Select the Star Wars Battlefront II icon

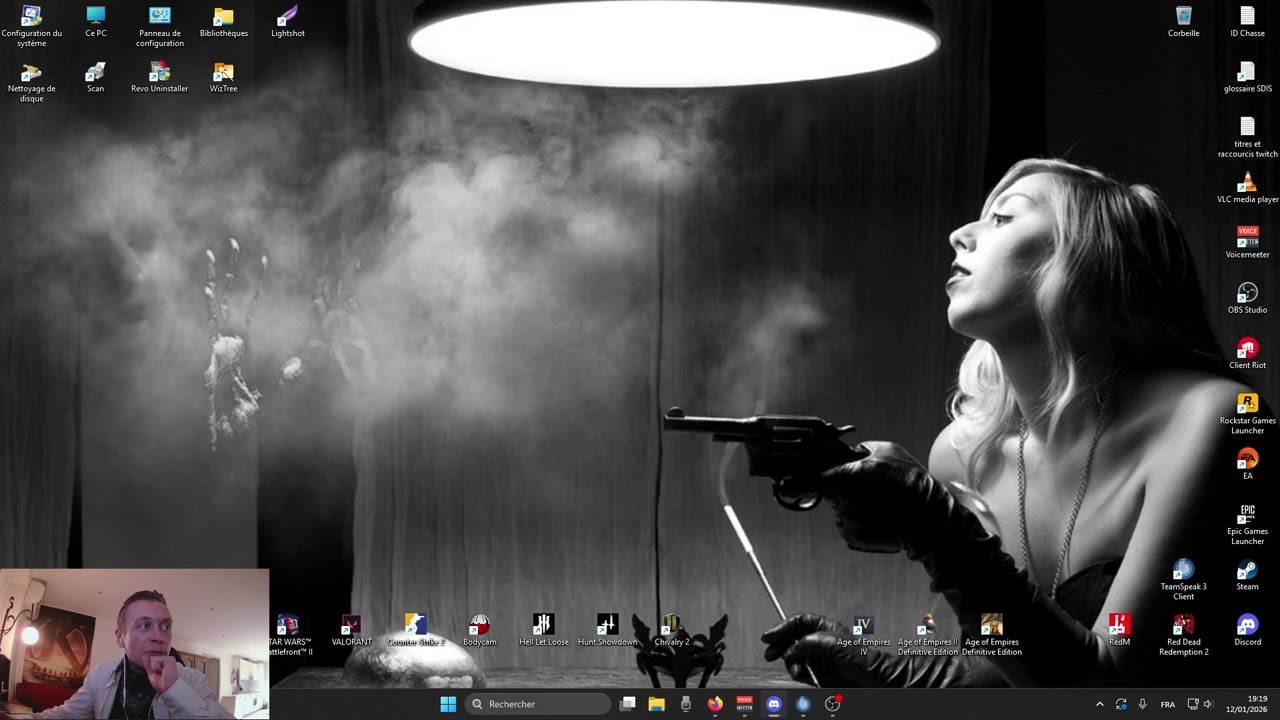point(289,635)
